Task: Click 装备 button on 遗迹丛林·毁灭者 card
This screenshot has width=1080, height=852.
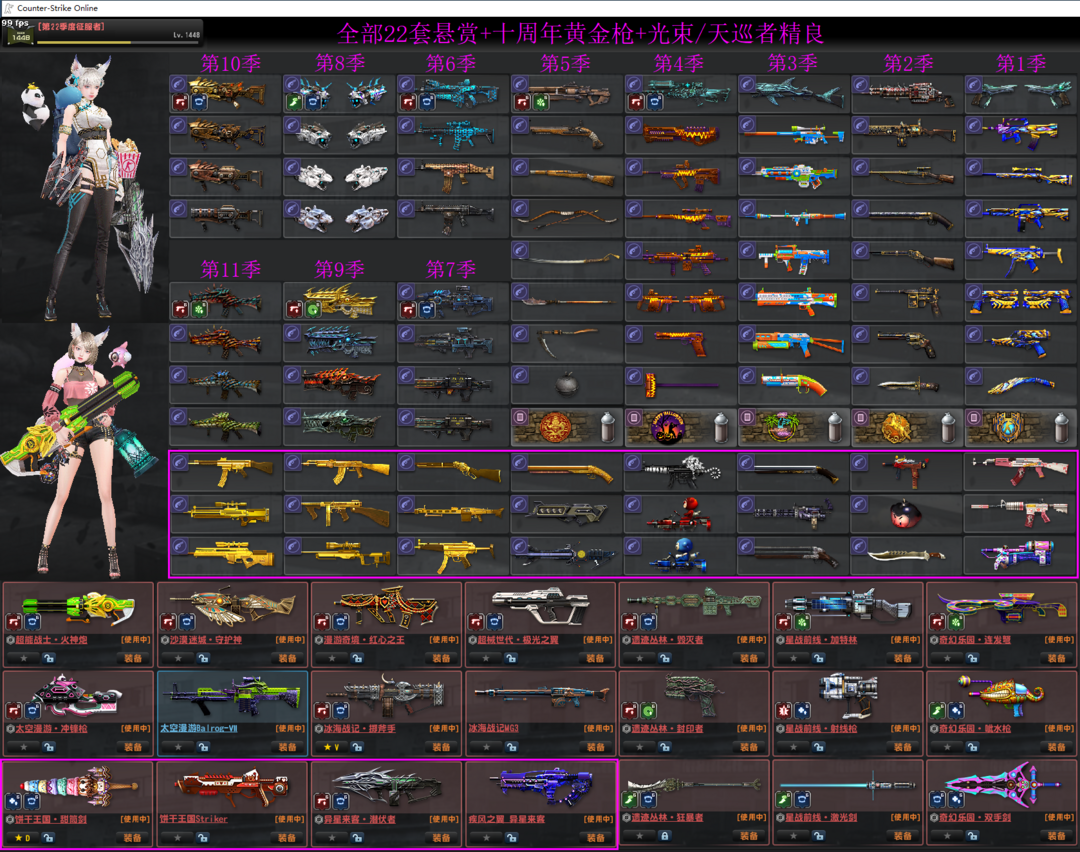Action: click(x=749, y=658)
